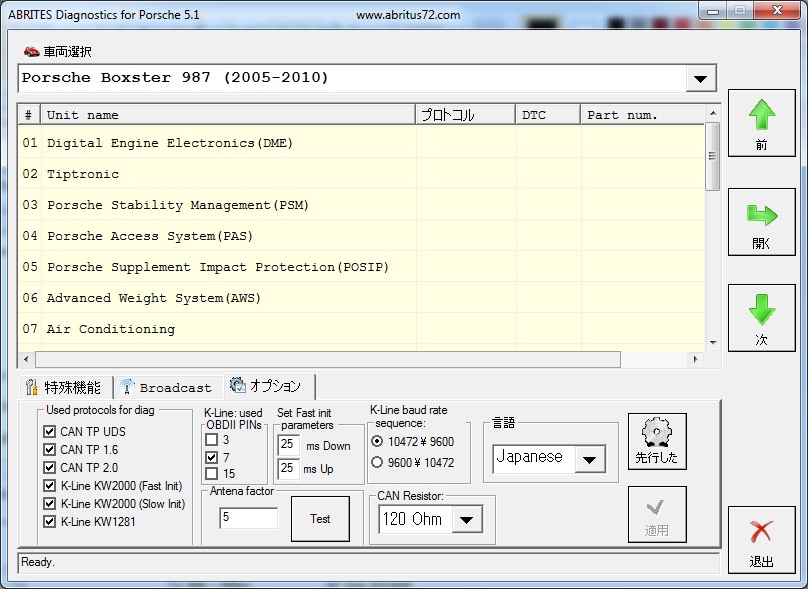Screen dimensions: 808x589
Task: Switch to the Broadcast tab label
Action: pyautogui.click(x=176, y=388)
